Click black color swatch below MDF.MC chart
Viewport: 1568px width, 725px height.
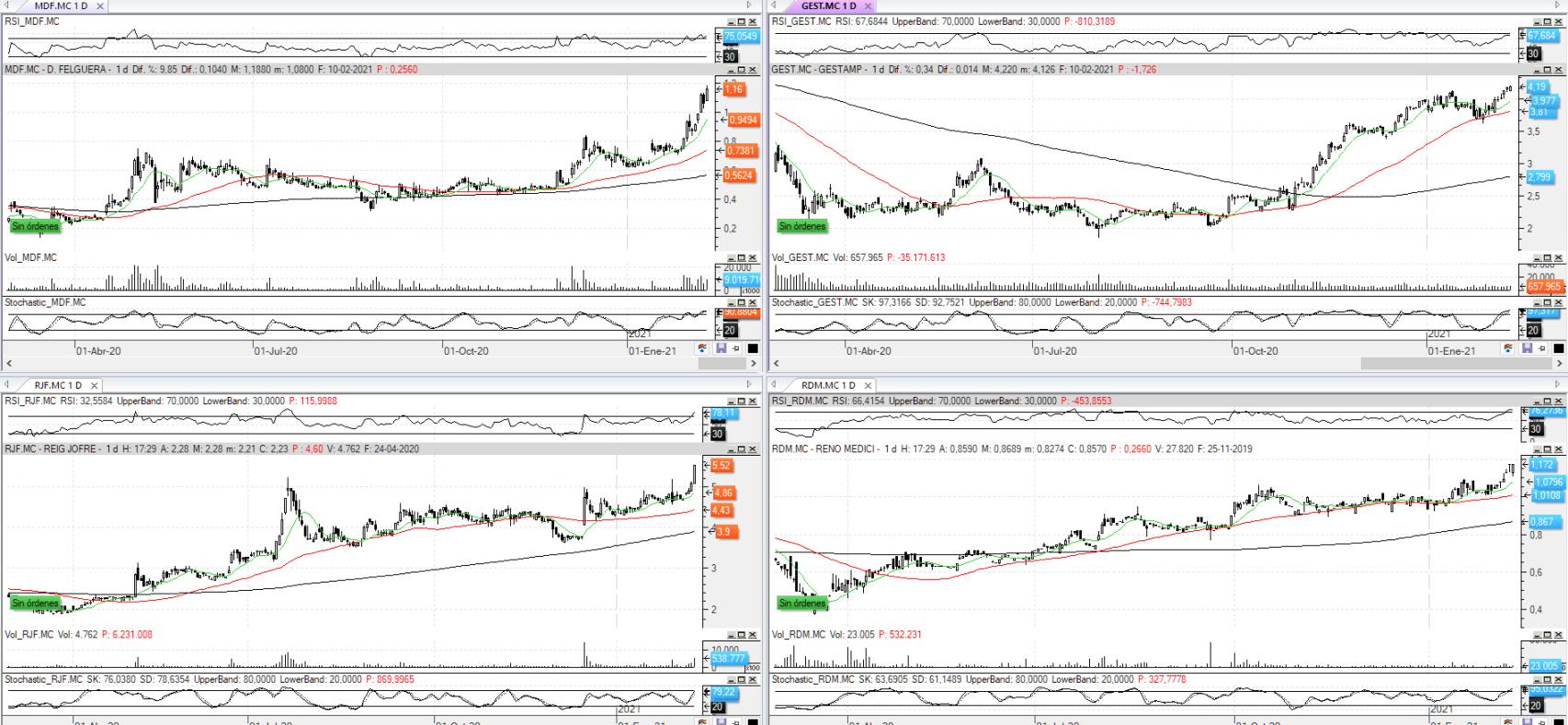(753, 349)
